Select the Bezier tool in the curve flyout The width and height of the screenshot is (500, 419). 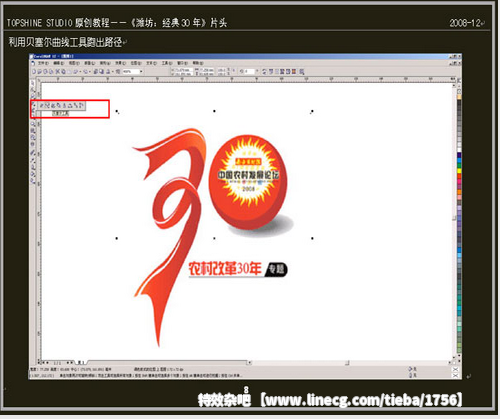[x=48, y=105]
